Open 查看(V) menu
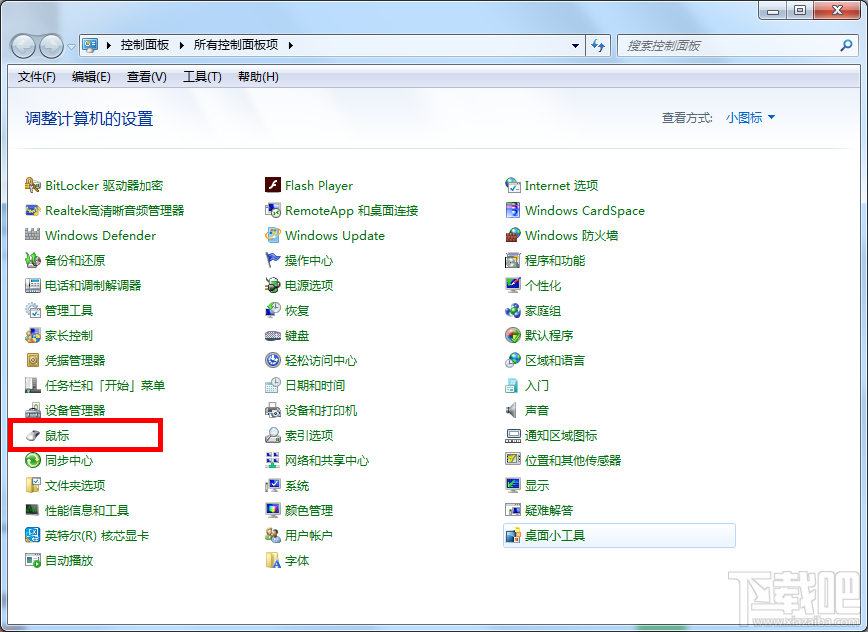The height and width of the screenshot is (632, 868). 147,77
